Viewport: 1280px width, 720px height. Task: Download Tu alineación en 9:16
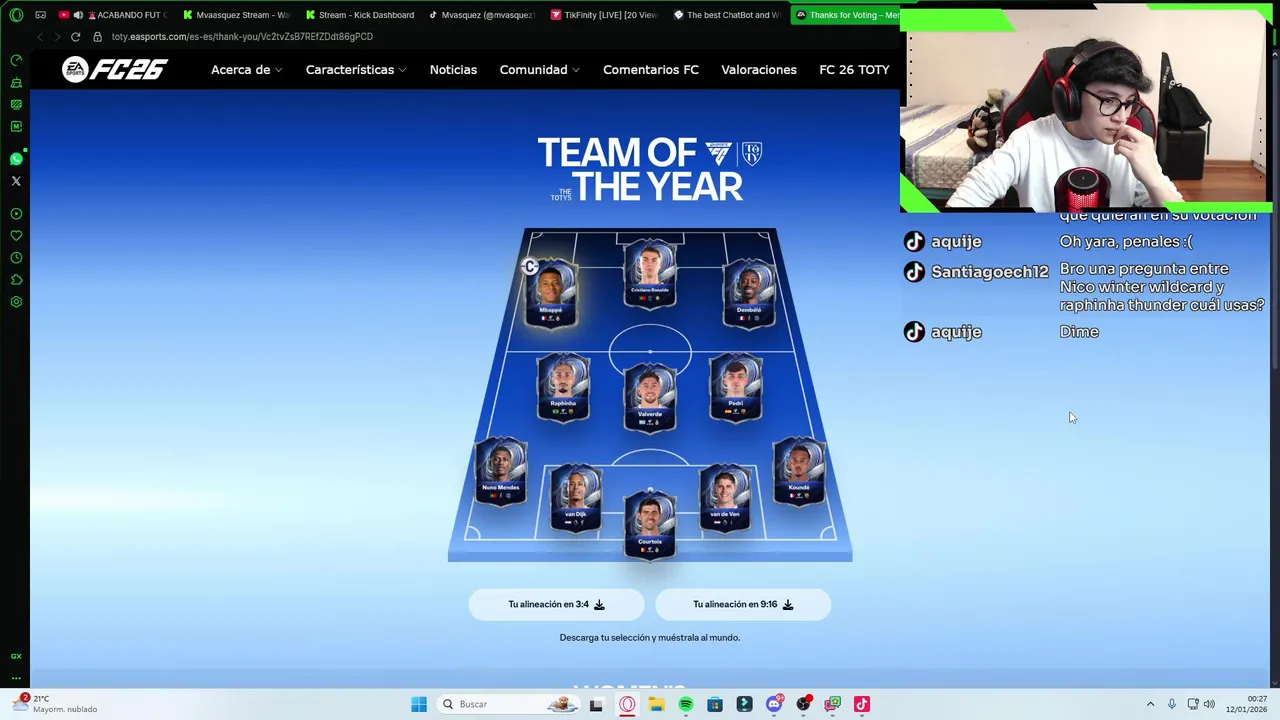(743, 604)
